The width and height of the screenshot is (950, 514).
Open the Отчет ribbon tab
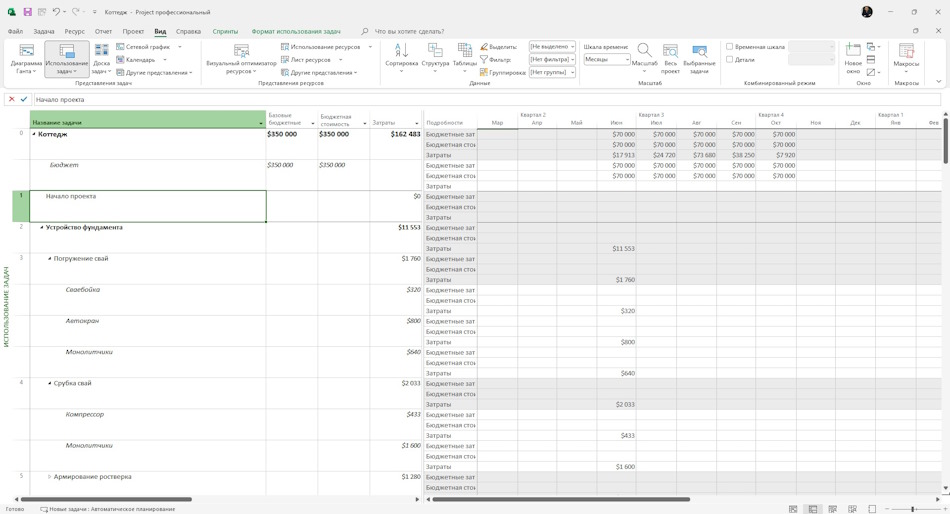[103, 32]
